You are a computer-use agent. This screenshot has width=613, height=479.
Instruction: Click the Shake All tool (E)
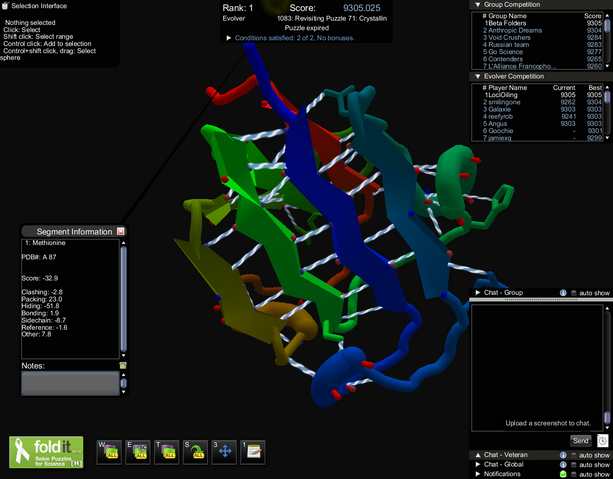point(138,452)
